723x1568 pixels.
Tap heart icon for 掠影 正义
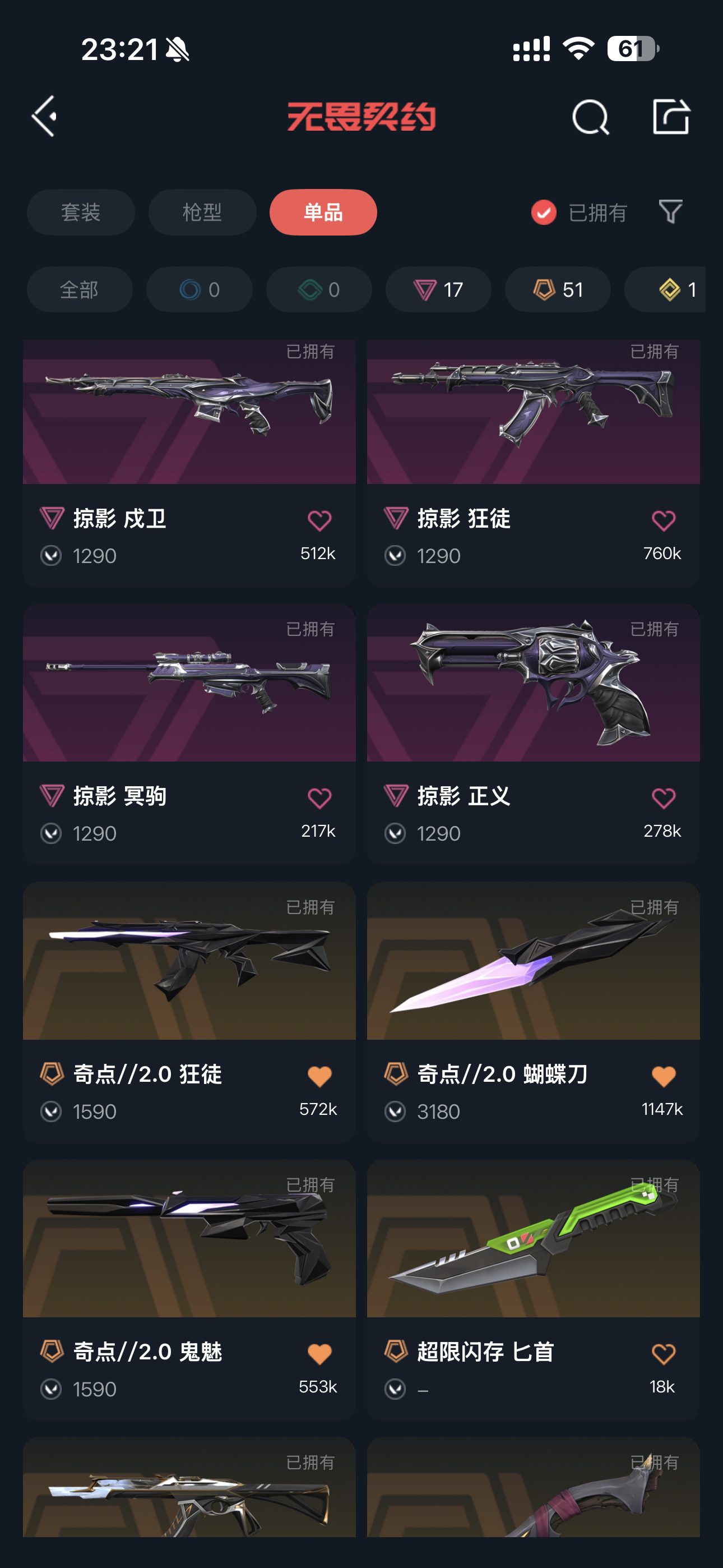[662, 798]
